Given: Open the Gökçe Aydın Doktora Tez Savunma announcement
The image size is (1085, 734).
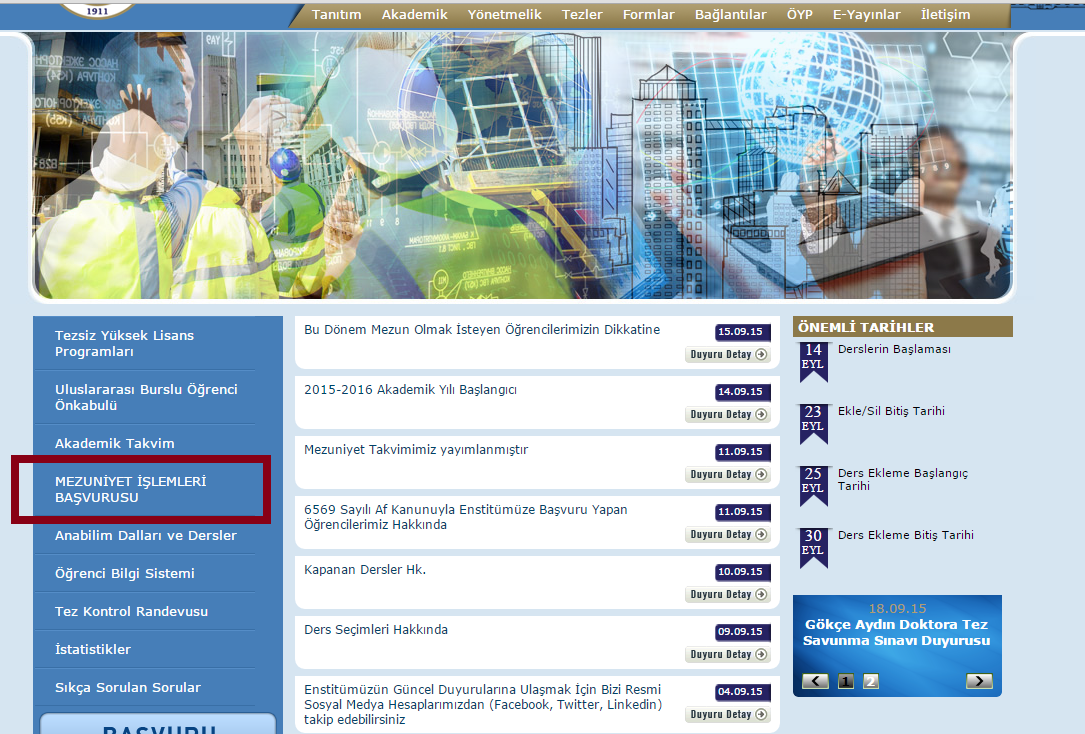Looking at the screenshot, I should (897, 632).
